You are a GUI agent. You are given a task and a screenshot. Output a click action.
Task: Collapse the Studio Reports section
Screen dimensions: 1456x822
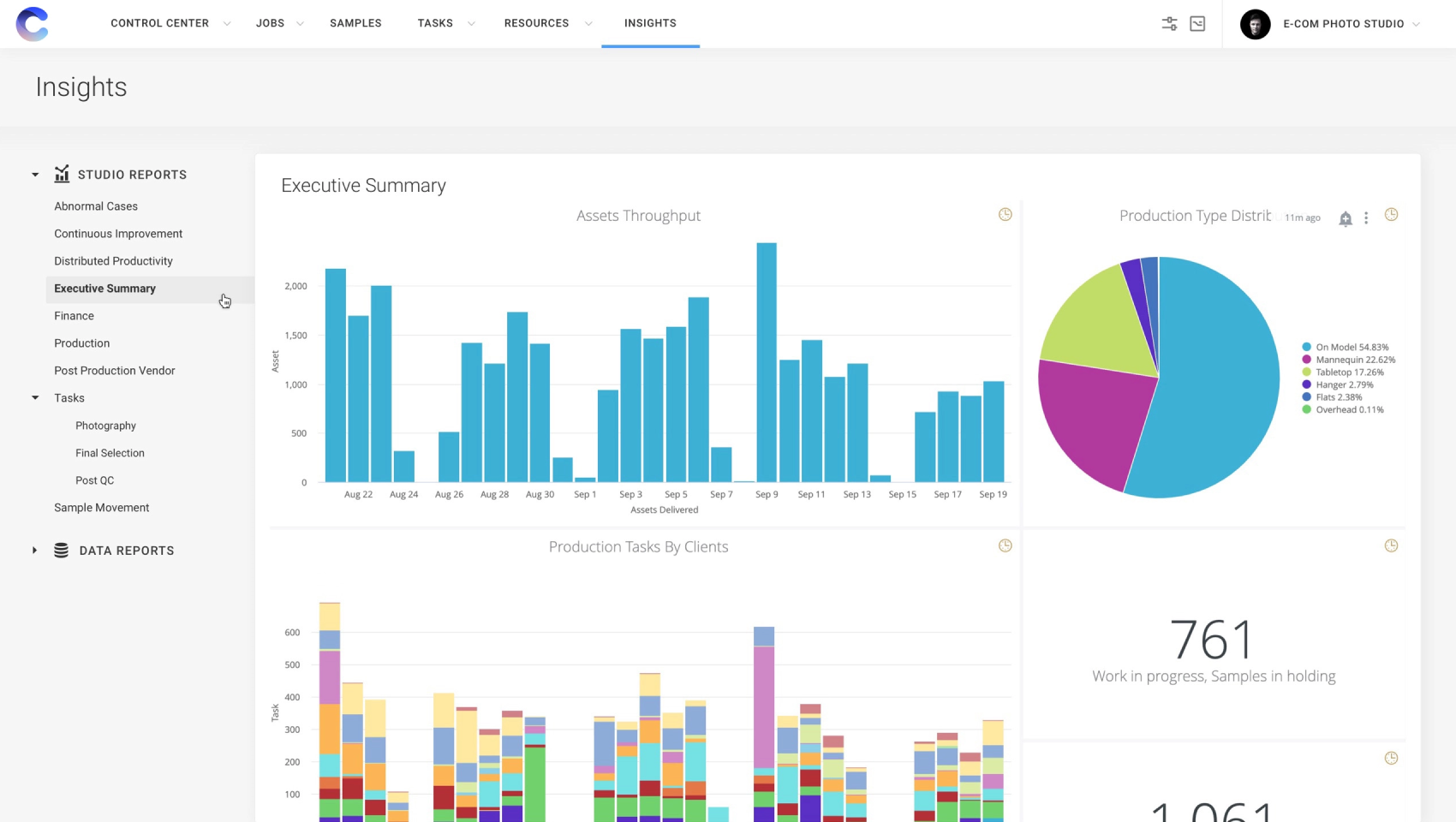pos(34,174)
